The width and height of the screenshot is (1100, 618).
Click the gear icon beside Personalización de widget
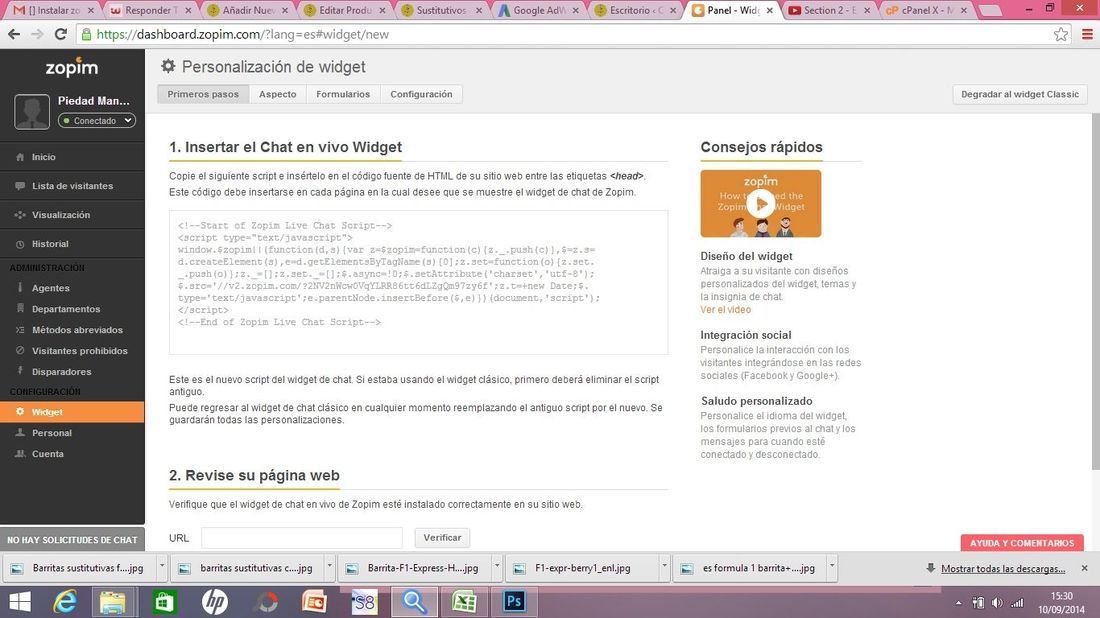click(168, 66)
